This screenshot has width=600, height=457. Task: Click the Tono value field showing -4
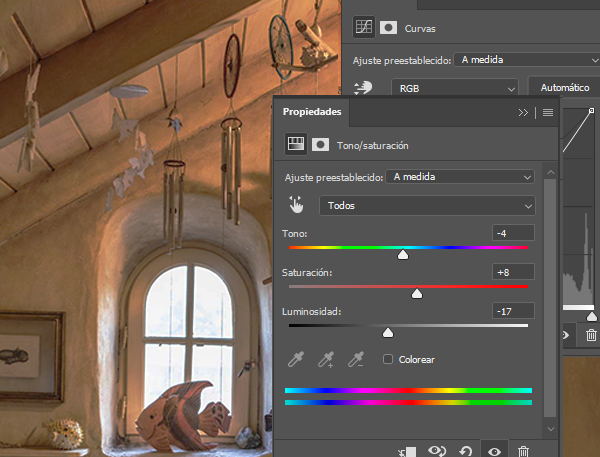click(x=513, y=233)
